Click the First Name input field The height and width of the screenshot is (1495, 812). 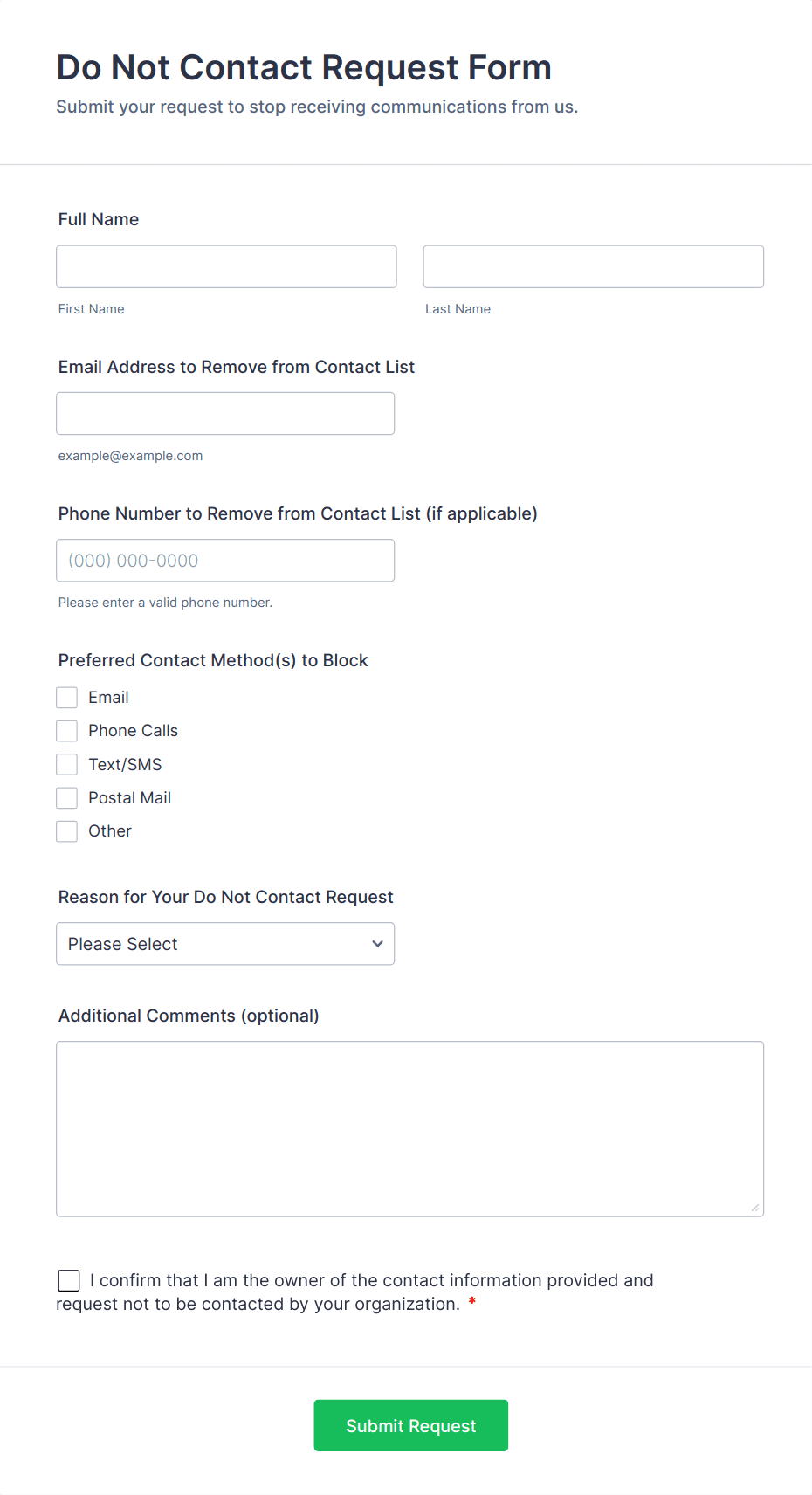226,266
